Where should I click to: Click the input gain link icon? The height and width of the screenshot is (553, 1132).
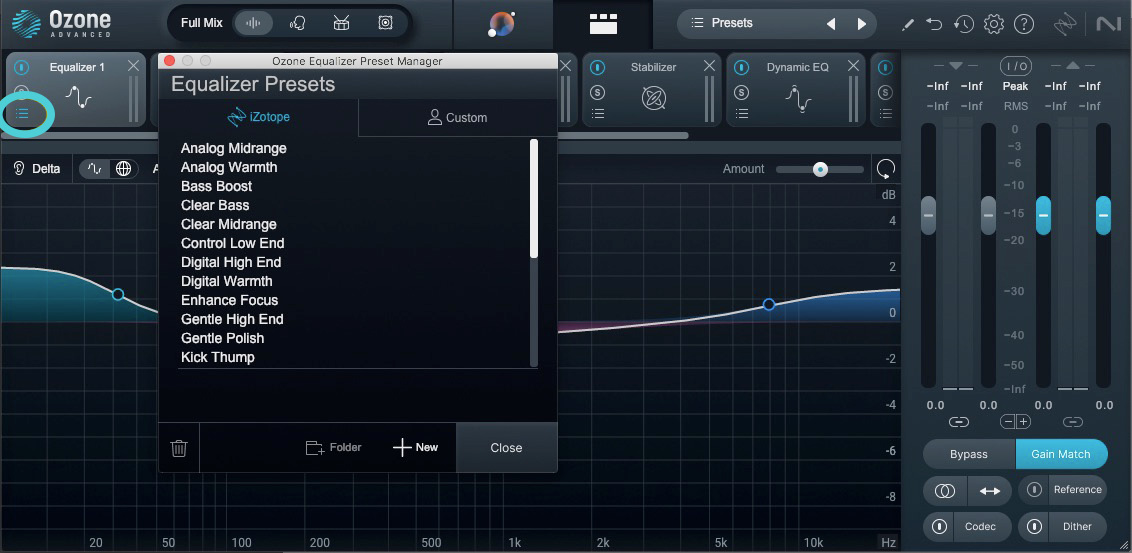tap(959, 422)
